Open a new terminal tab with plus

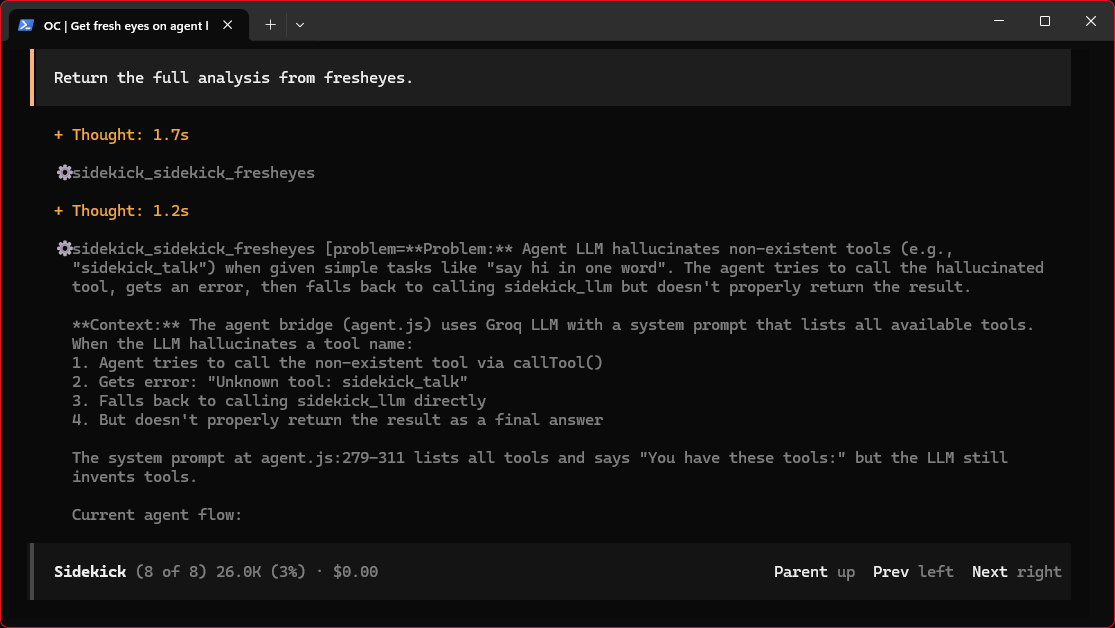click(x=270, y=25)
